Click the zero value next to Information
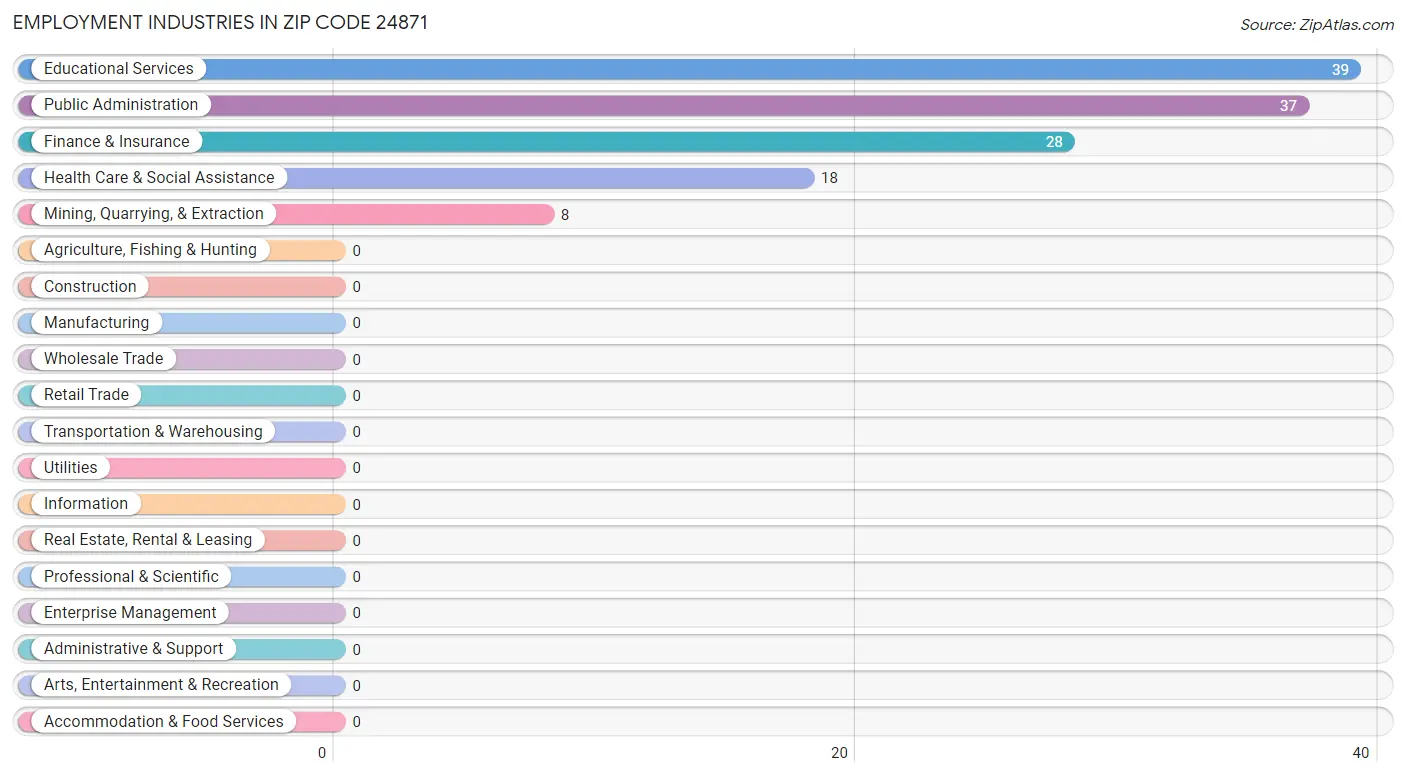The height and width of the screenshot is (776, 1406). [356, 505]
